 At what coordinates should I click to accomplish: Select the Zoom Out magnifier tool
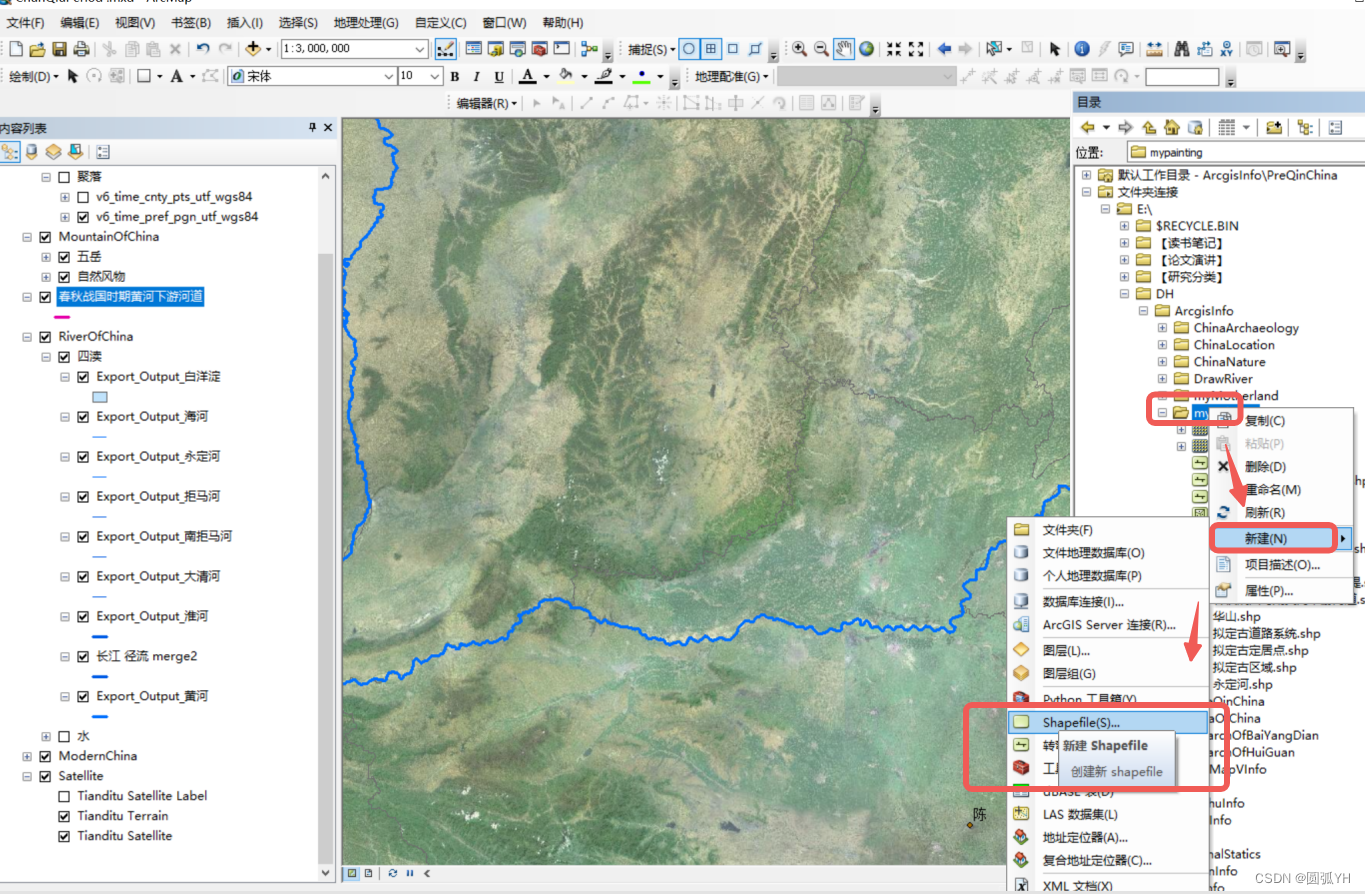(821, 48)
